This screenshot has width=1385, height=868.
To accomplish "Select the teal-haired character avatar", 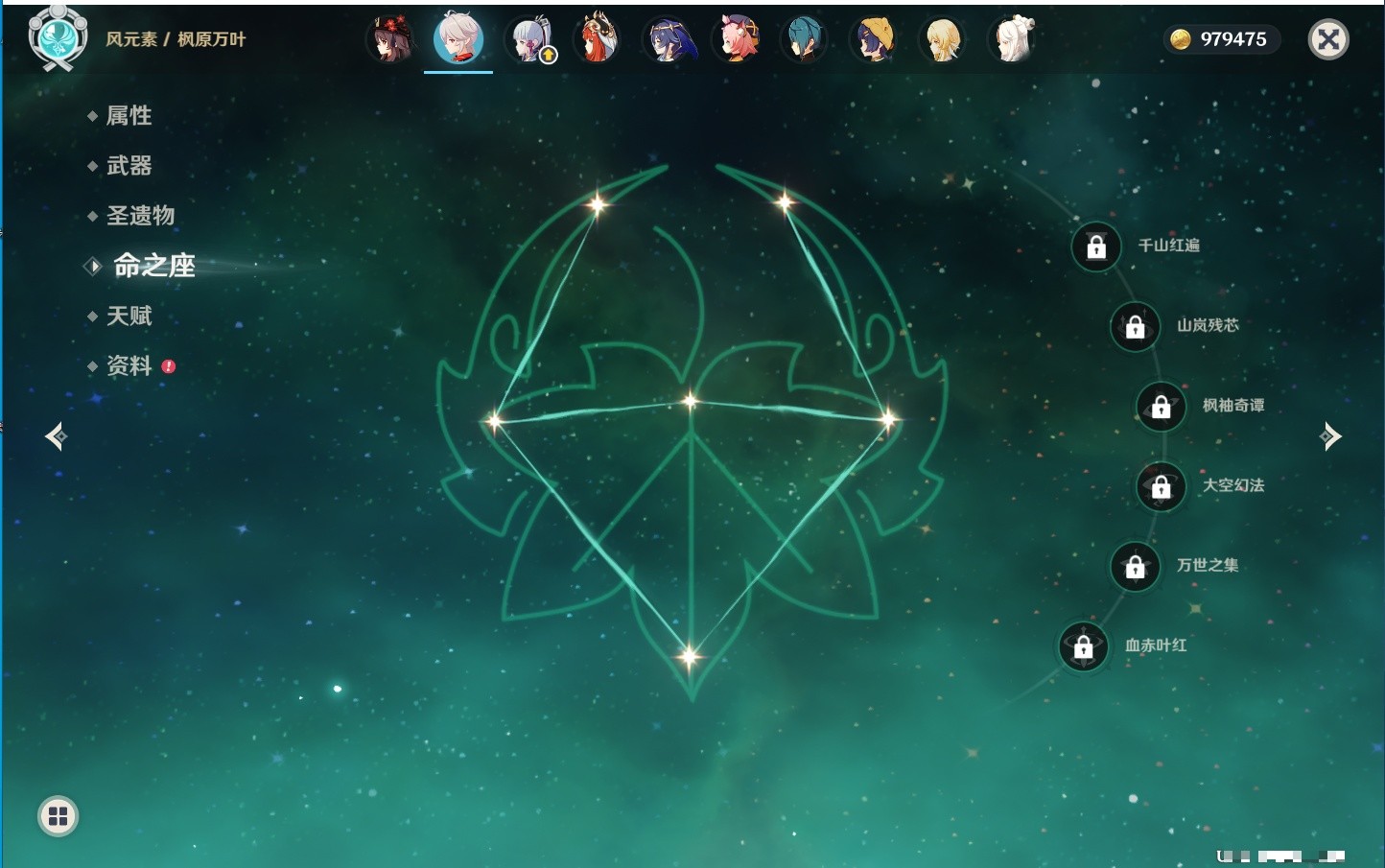I will [x=804, y=39].
